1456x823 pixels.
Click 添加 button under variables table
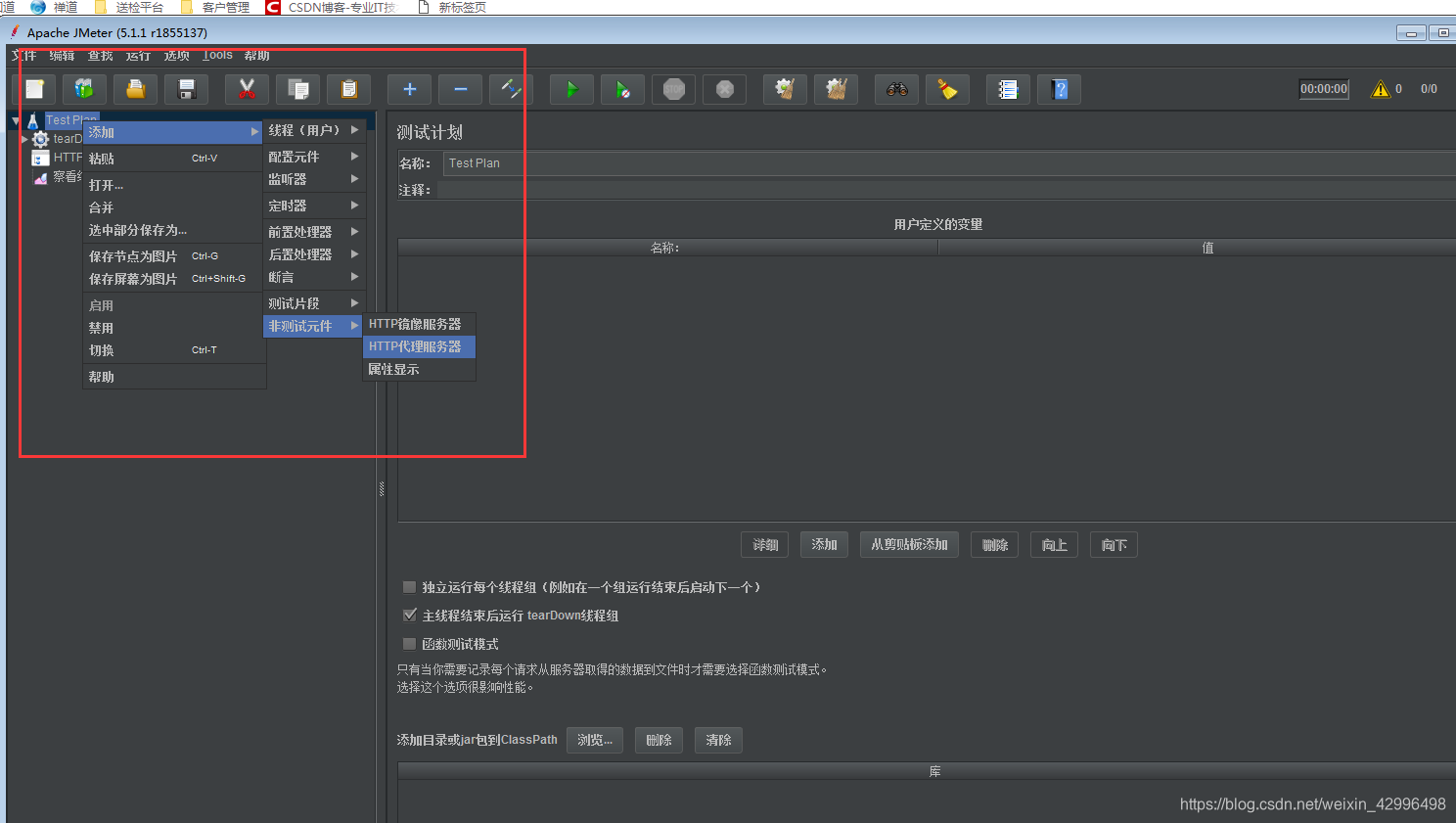[x=824, y=545]
